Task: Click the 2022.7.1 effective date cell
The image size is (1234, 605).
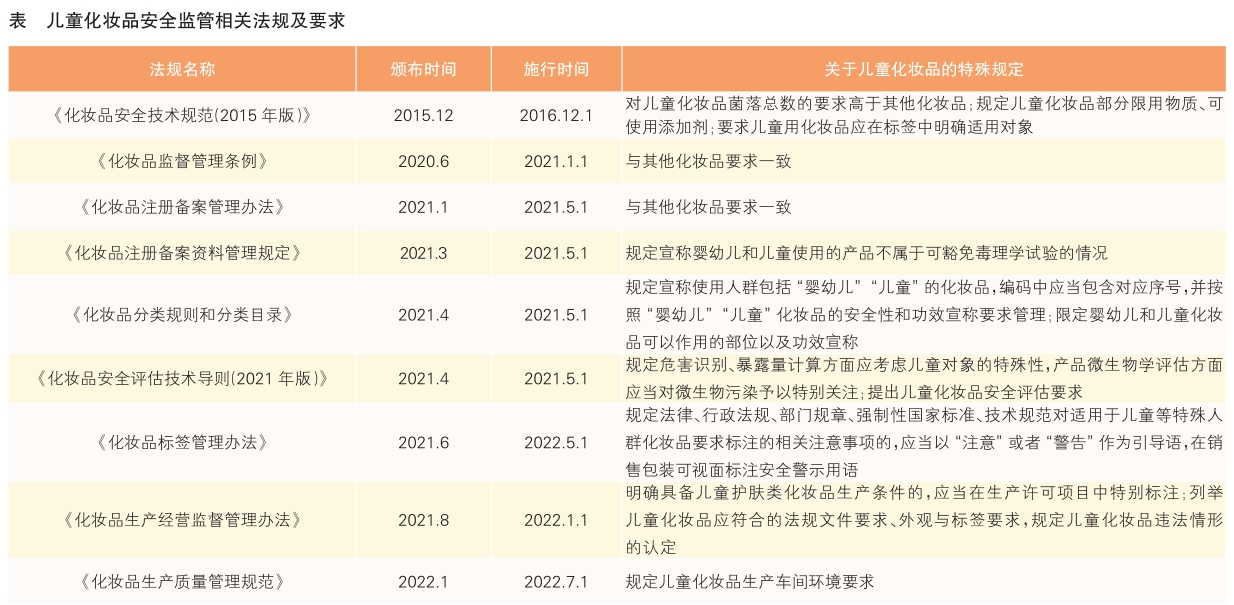Action: pos(556,581)
